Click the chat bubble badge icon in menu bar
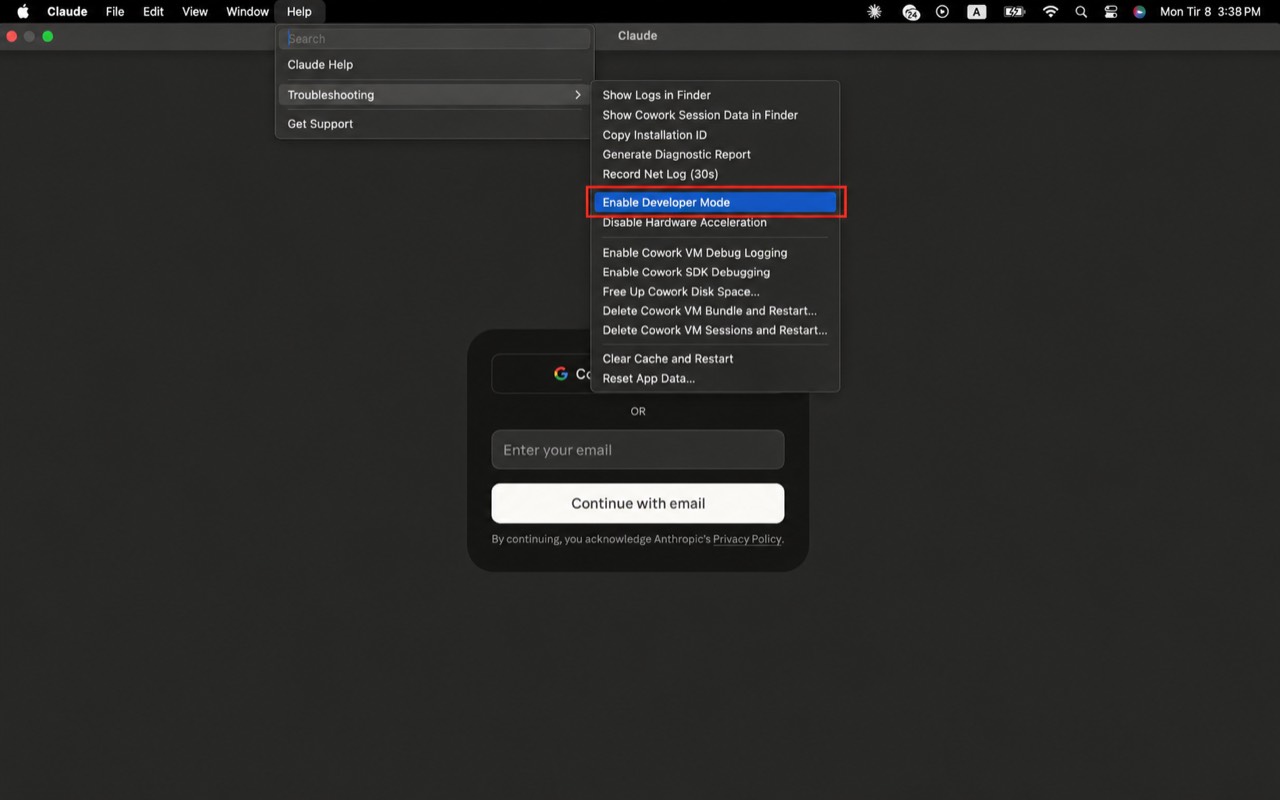This screenshot has width=1280, height=800. coord(910,12)
